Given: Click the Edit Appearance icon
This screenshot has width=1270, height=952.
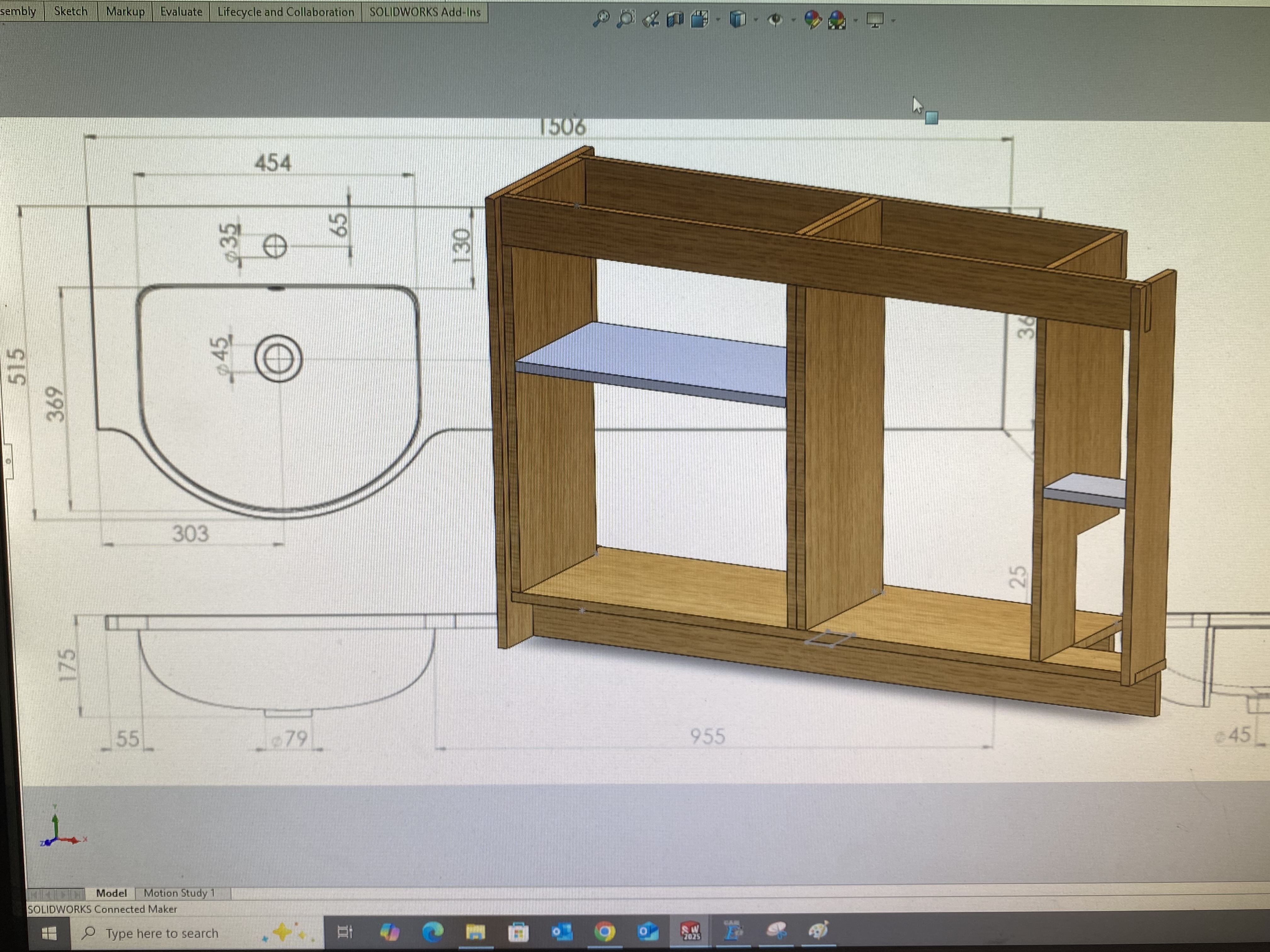Looking at the screenshot, I should (812, 20).
